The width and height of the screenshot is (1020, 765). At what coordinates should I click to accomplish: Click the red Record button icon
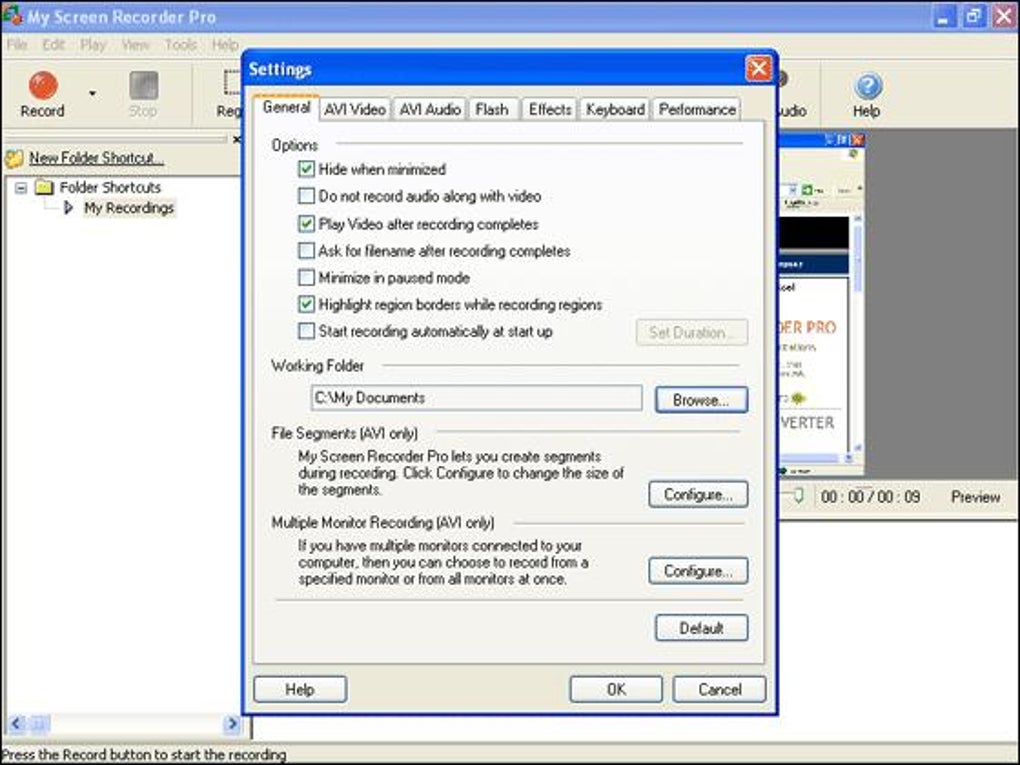tap(43, 85)
